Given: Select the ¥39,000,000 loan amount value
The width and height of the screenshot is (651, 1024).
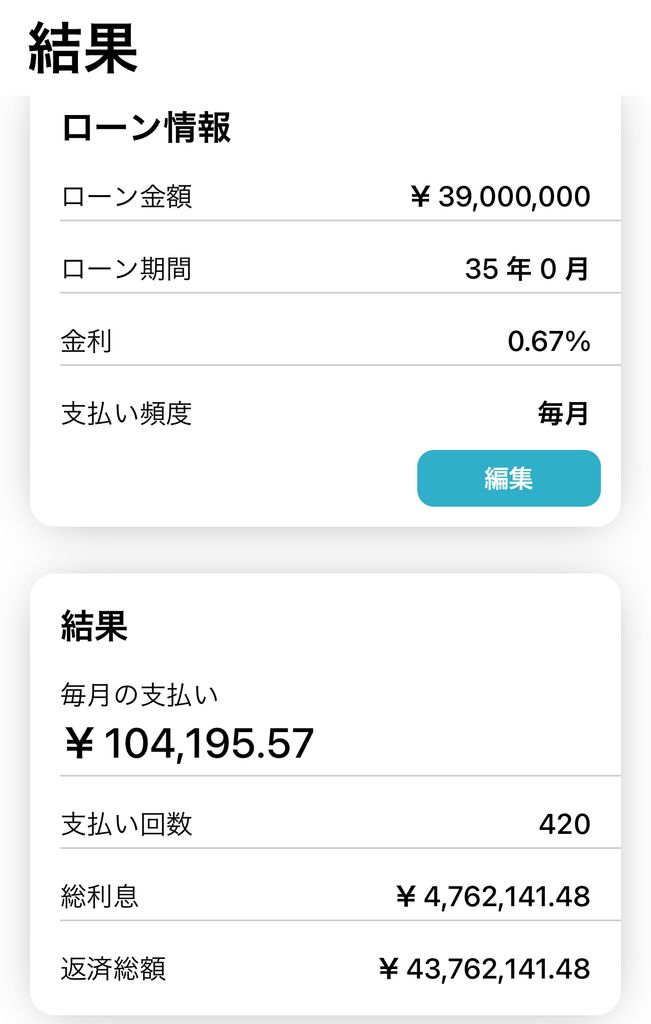Looking at the screenshot, I should [500, 197].
